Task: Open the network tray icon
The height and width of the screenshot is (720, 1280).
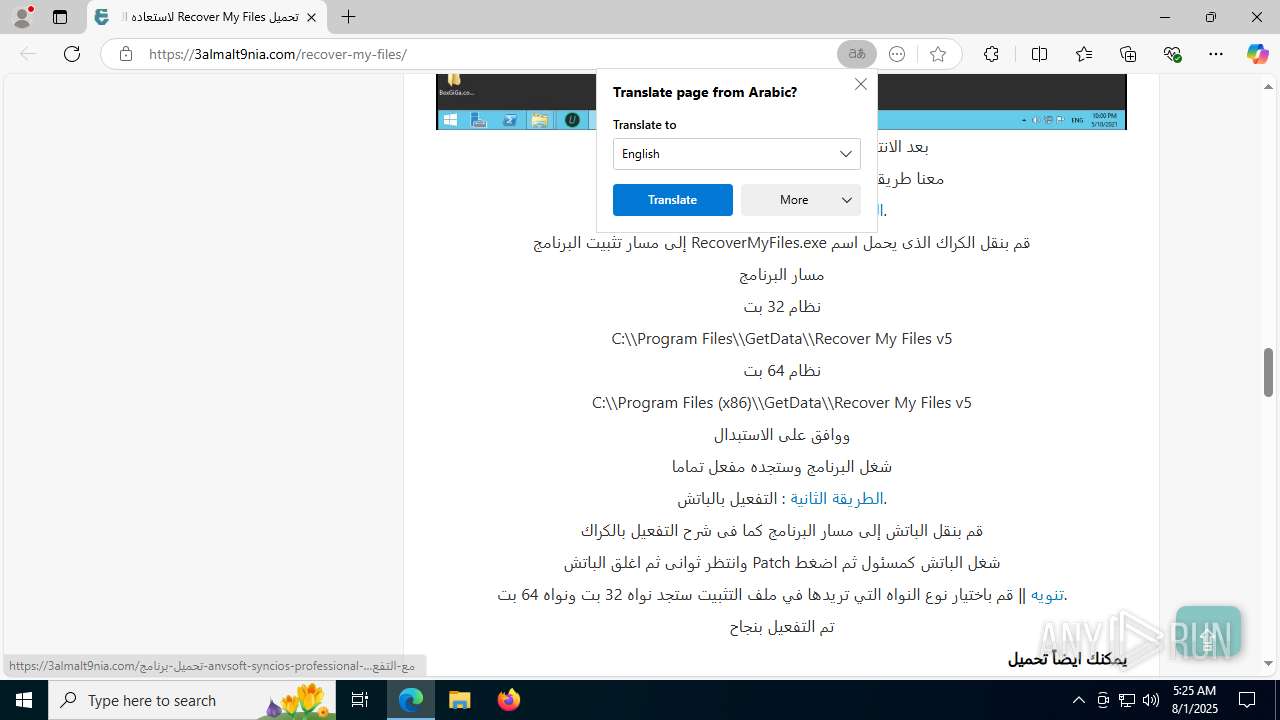Action: [x=1127, y=700]
